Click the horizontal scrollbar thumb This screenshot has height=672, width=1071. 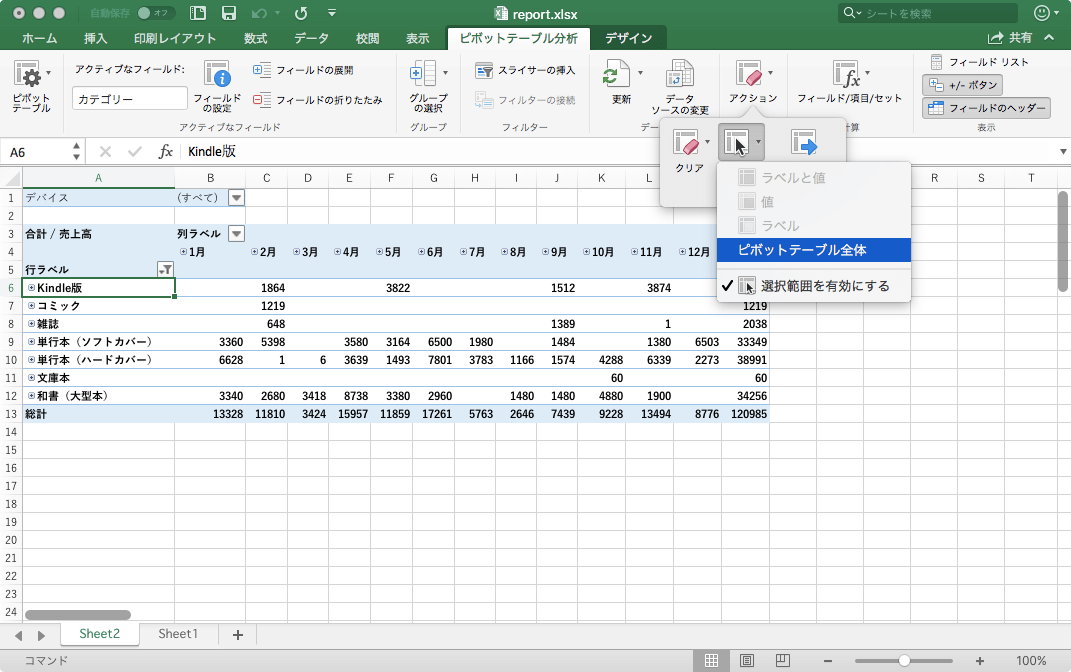click(x=78, y=615)
